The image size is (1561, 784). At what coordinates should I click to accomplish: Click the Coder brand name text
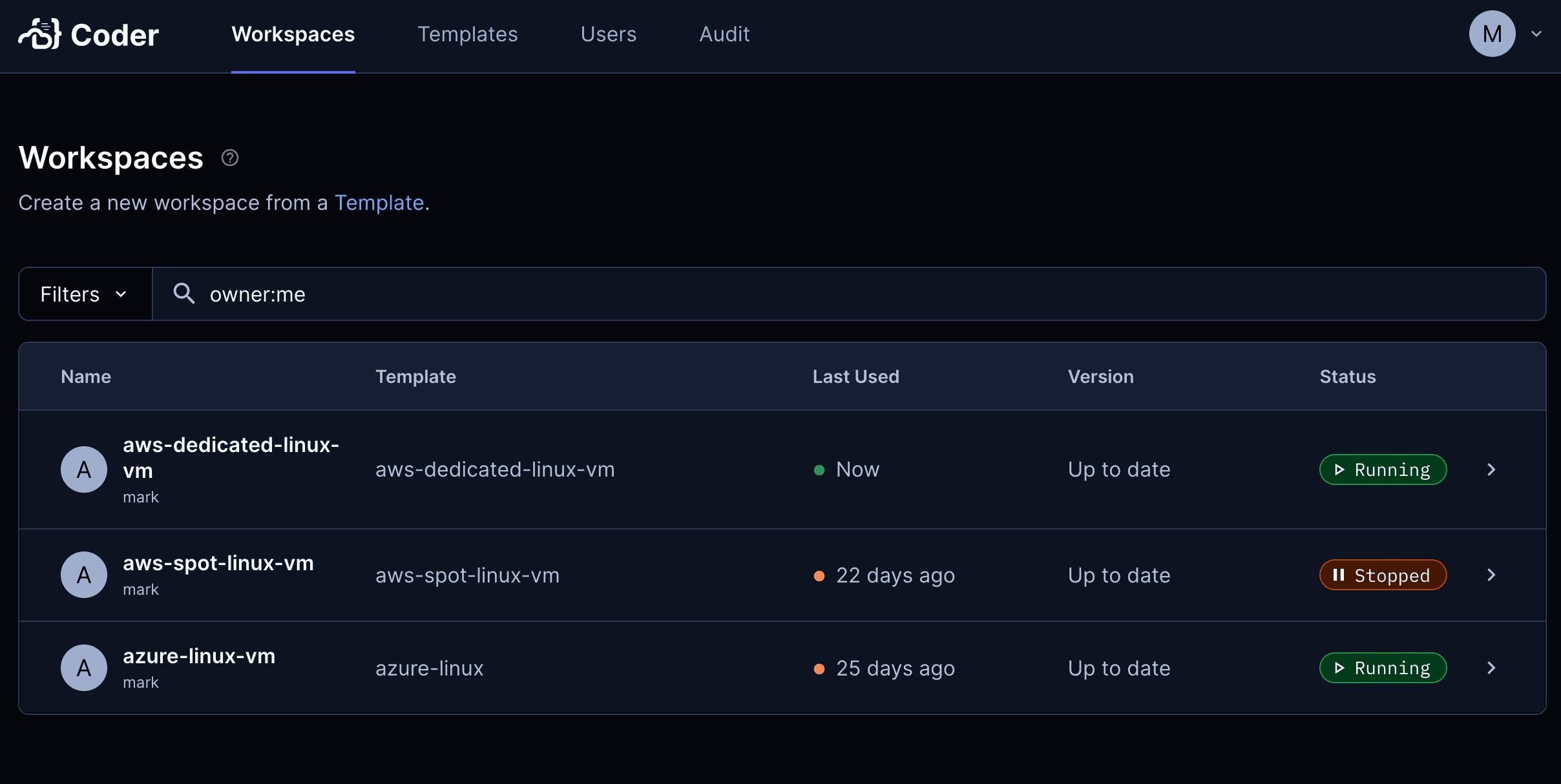point(114,35)
